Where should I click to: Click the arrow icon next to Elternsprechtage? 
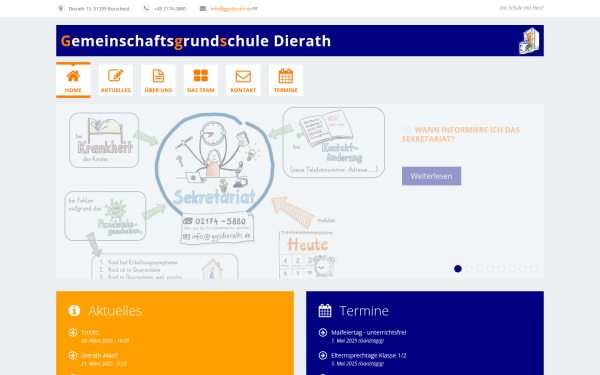323,355
